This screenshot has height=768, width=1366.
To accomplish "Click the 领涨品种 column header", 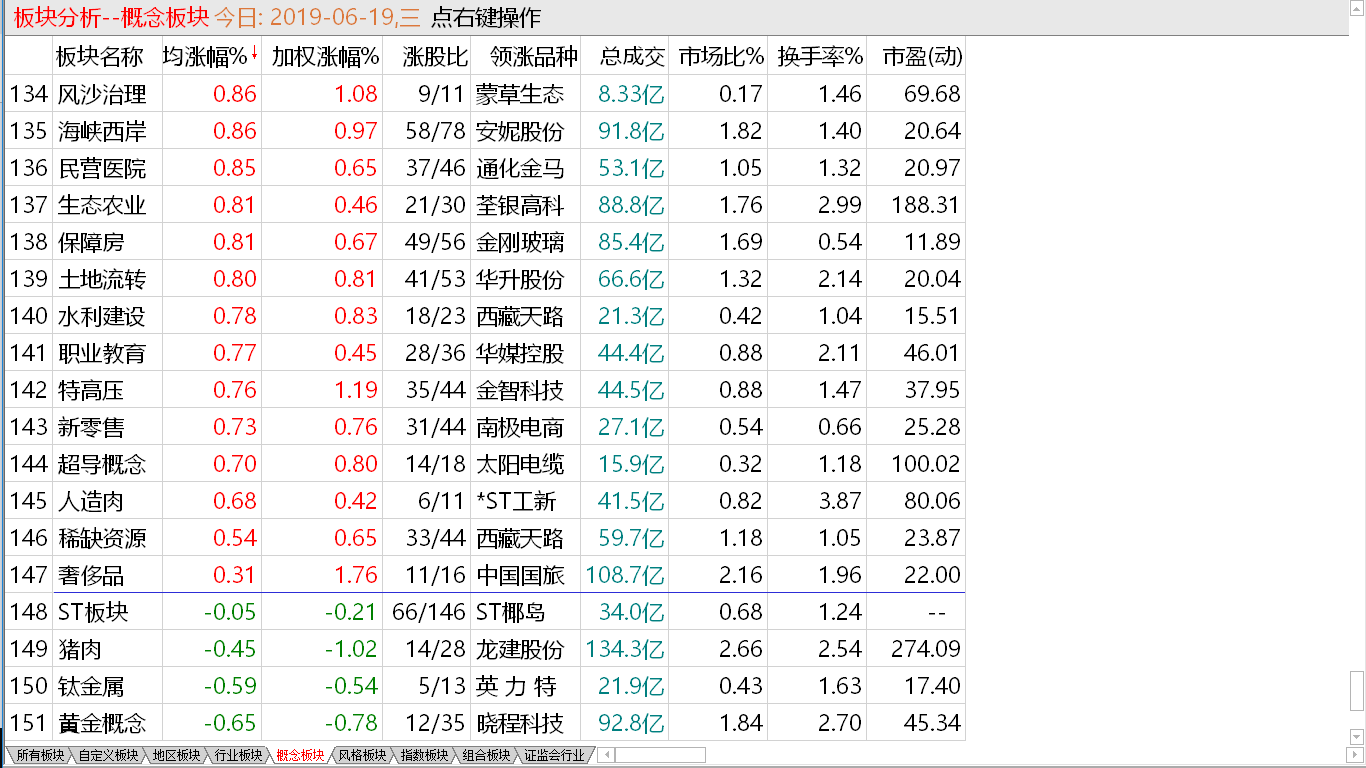I will pyautogui.click(x=526, y=57).
